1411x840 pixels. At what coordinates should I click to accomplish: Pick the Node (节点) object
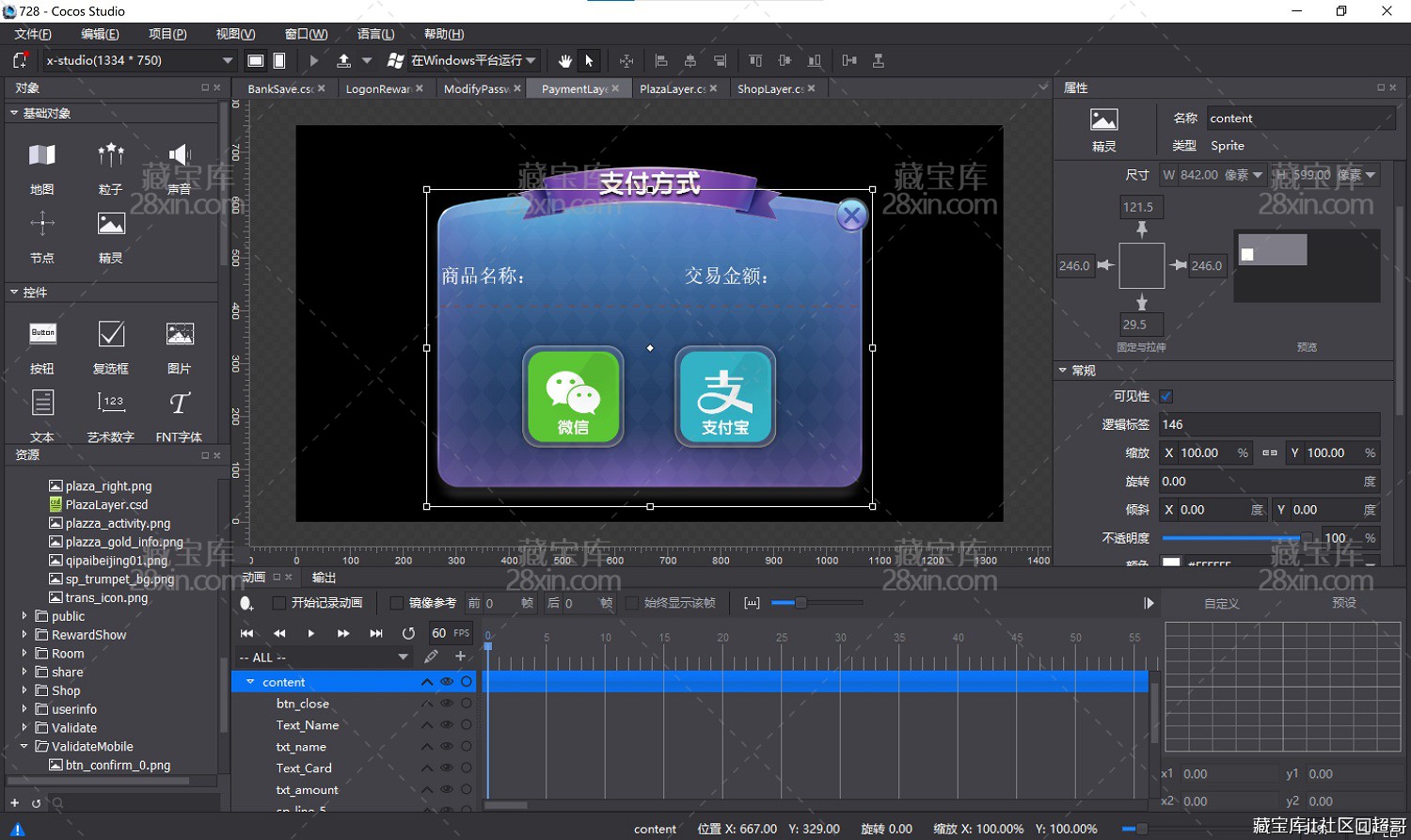42,237
